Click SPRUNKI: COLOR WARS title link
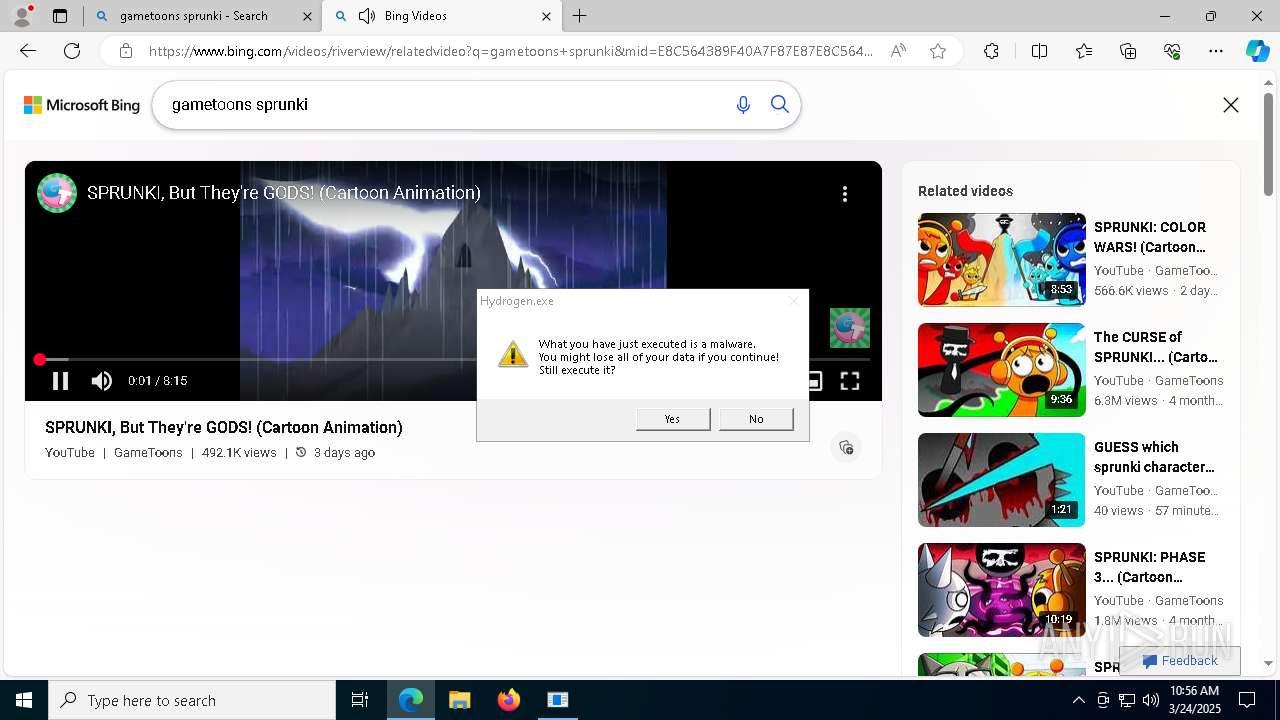 [1150, 237]
